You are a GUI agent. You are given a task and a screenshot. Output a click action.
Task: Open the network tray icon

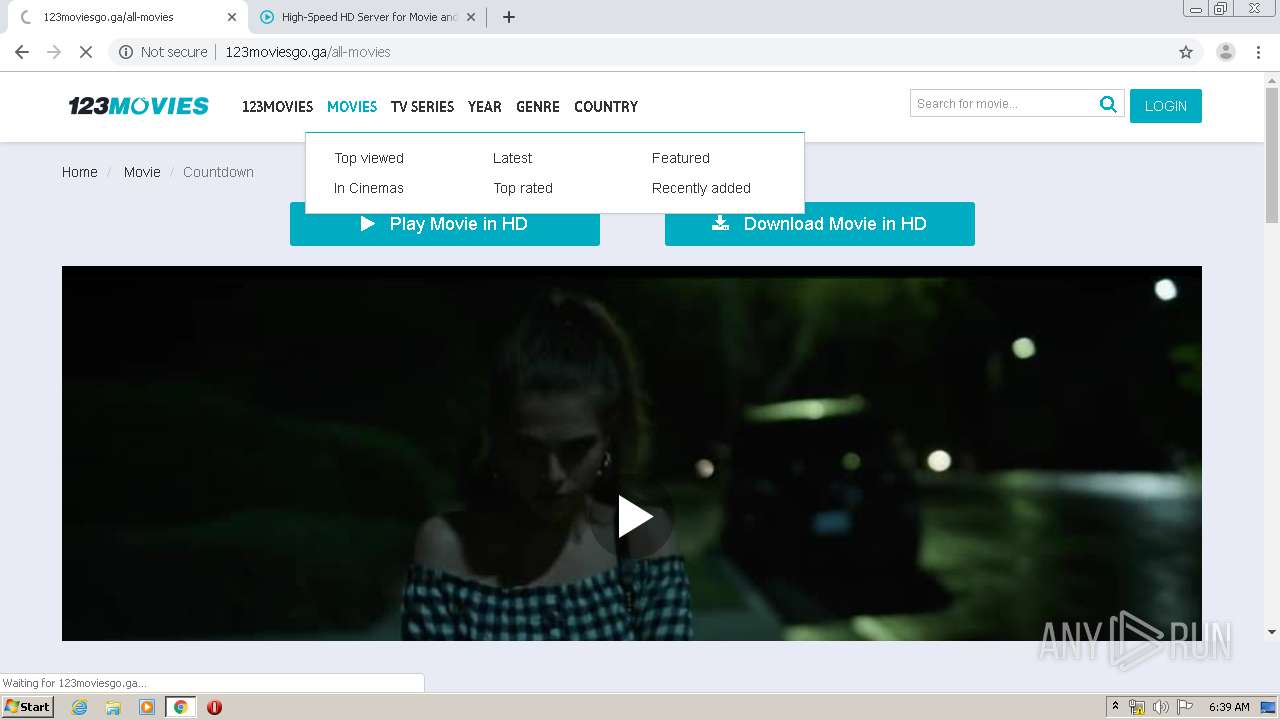point(1137,707)
